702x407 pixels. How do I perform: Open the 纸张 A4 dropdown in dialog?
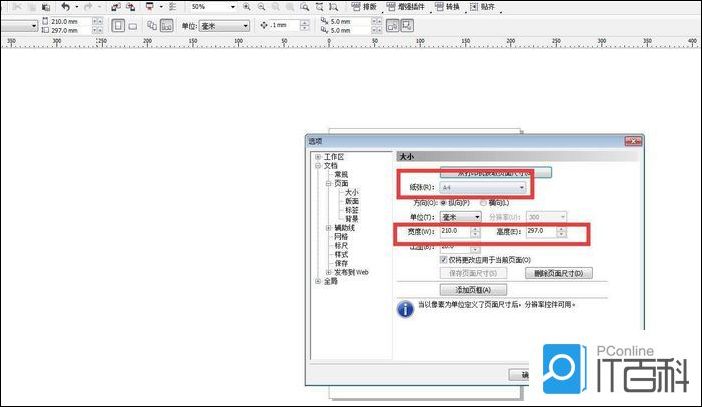coord(483,188)
